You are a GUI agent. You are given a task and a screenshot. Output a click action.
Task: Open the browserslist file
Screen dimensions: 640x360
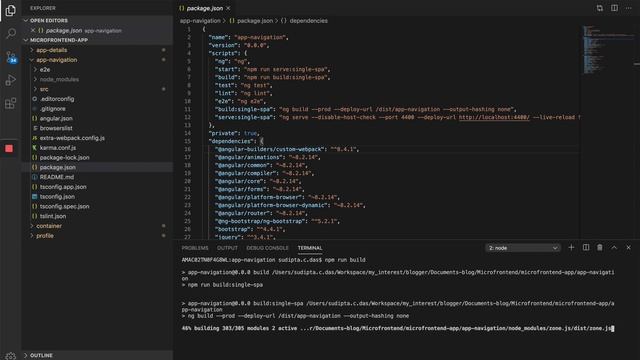(56, 128)
